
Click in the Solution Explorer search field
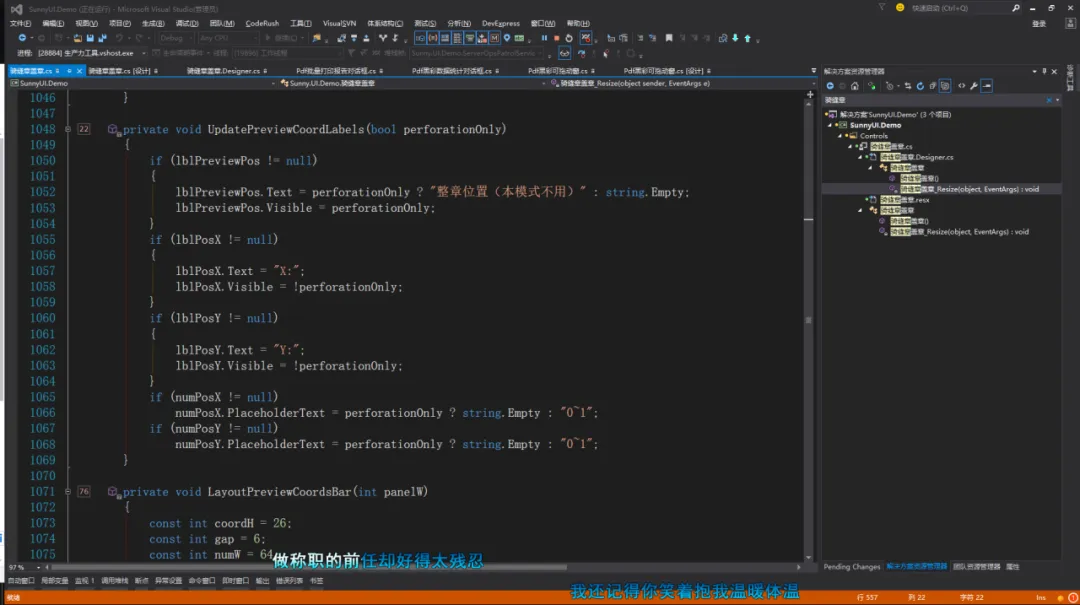tap(933, 100)
